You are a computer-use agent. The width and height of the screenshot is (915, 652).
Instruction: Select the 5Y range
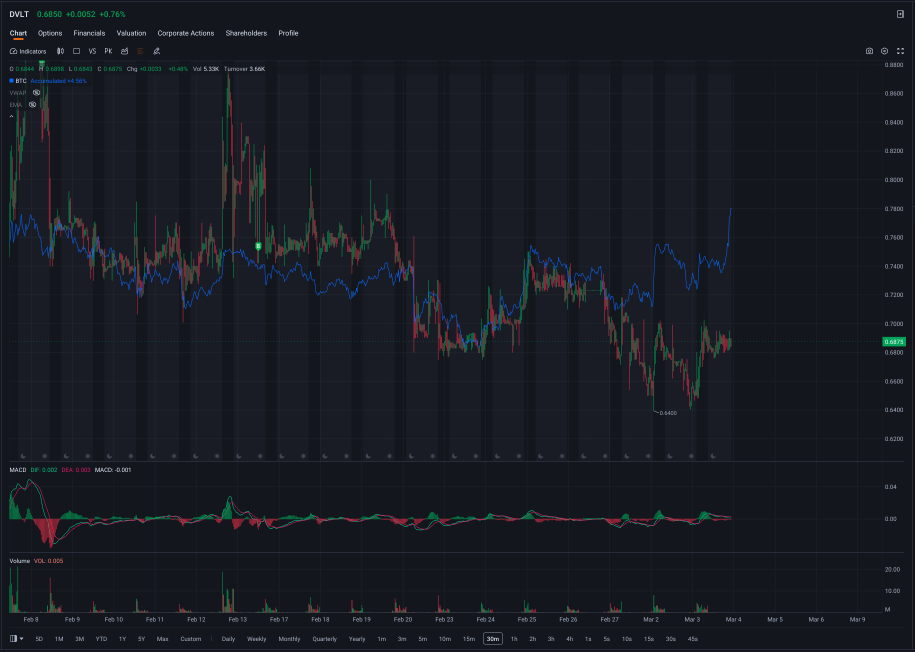pos(141,639)
